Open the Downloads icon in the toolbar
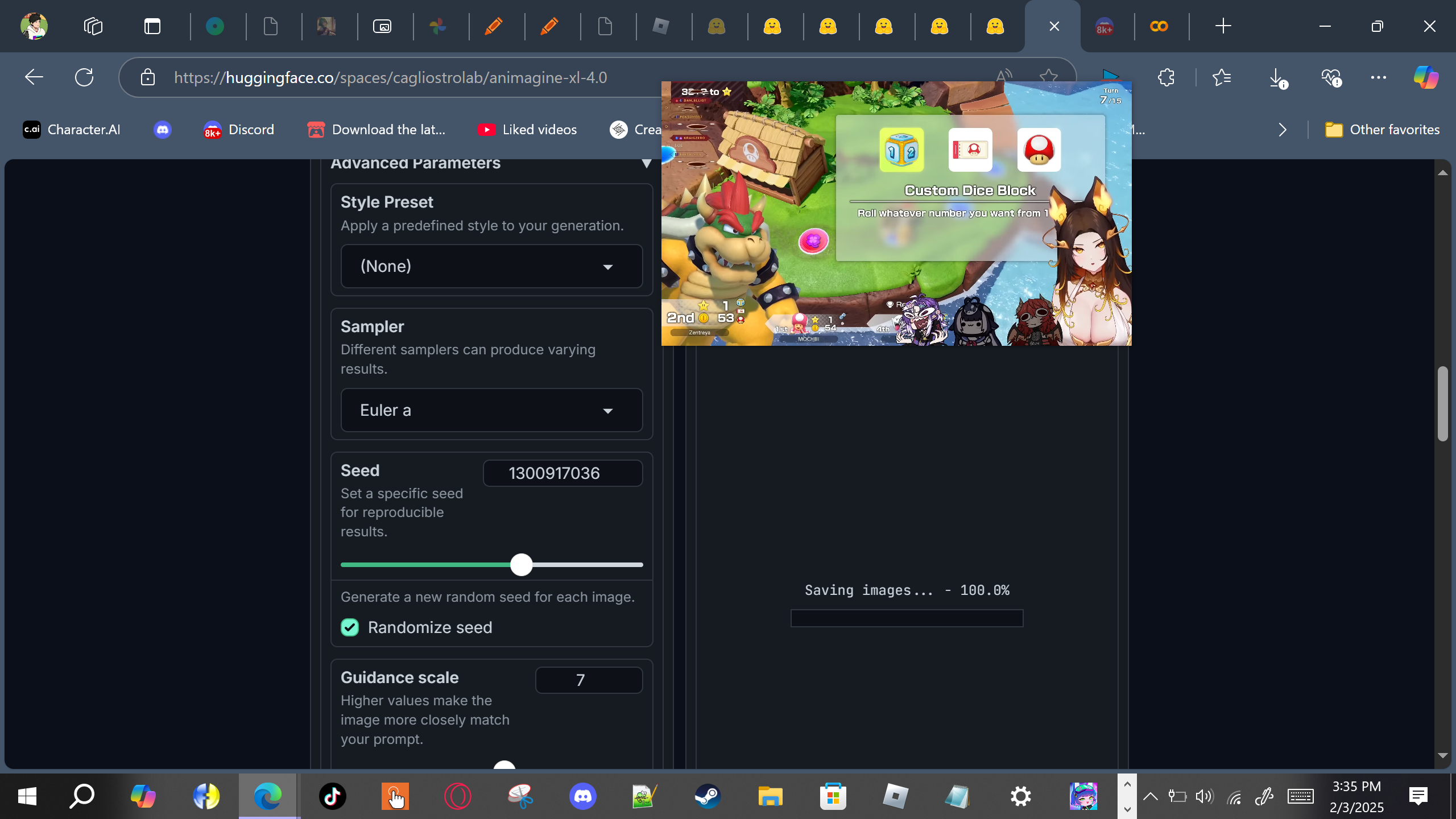Screen dimensions: 1456x819 [1277, 78]
